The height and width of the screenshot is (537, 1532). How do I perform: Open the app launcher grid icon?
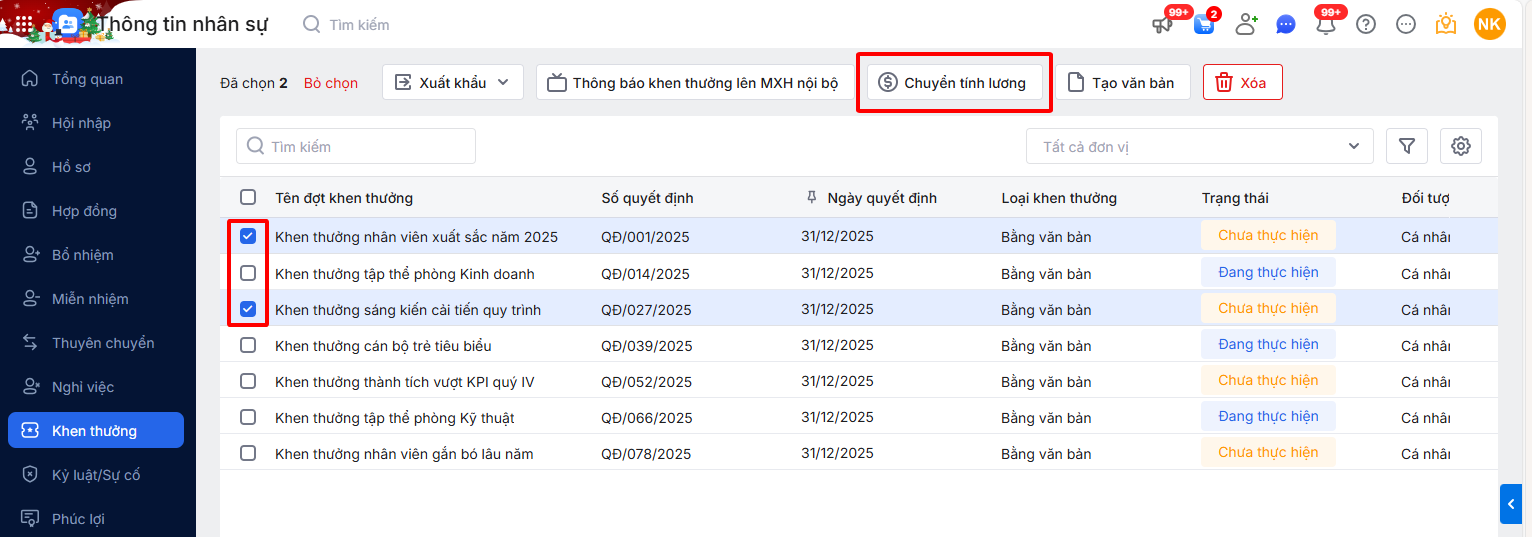point(24,24)
